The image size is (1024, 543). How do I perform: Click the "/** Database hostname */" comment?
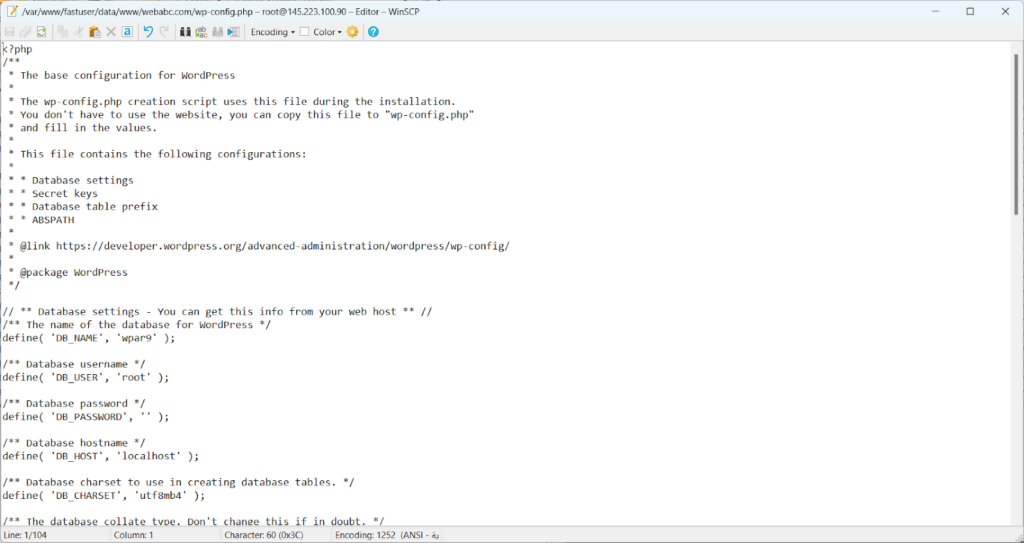74,442
